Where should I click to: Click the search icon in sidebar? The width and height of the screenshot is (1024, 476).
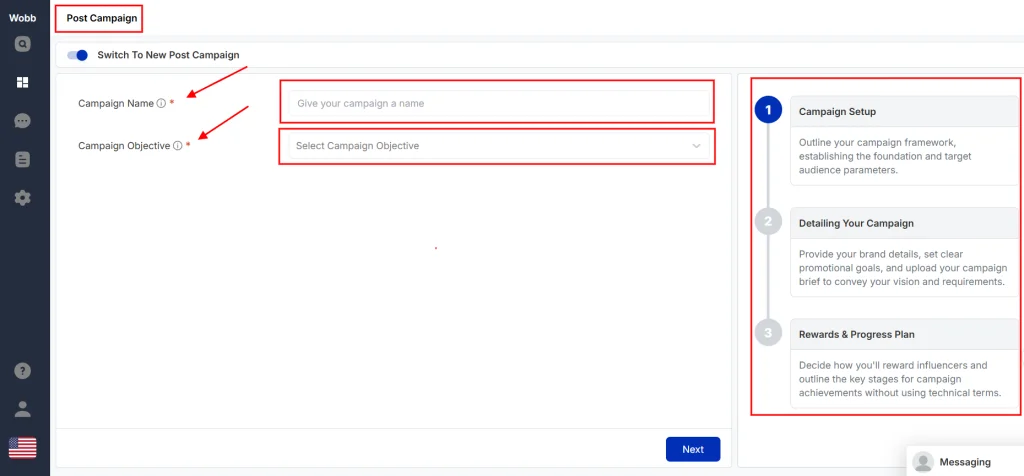coord(22,44)
